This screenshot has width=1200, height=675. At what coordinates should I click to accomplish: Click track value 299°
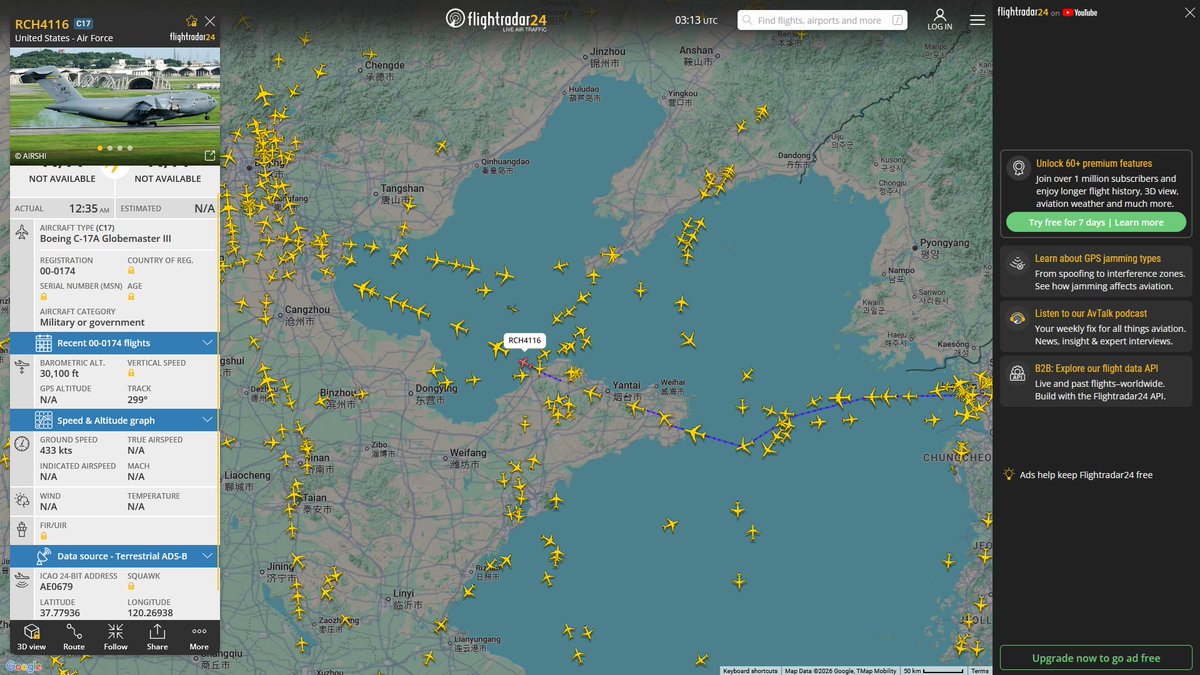[136, 400]
